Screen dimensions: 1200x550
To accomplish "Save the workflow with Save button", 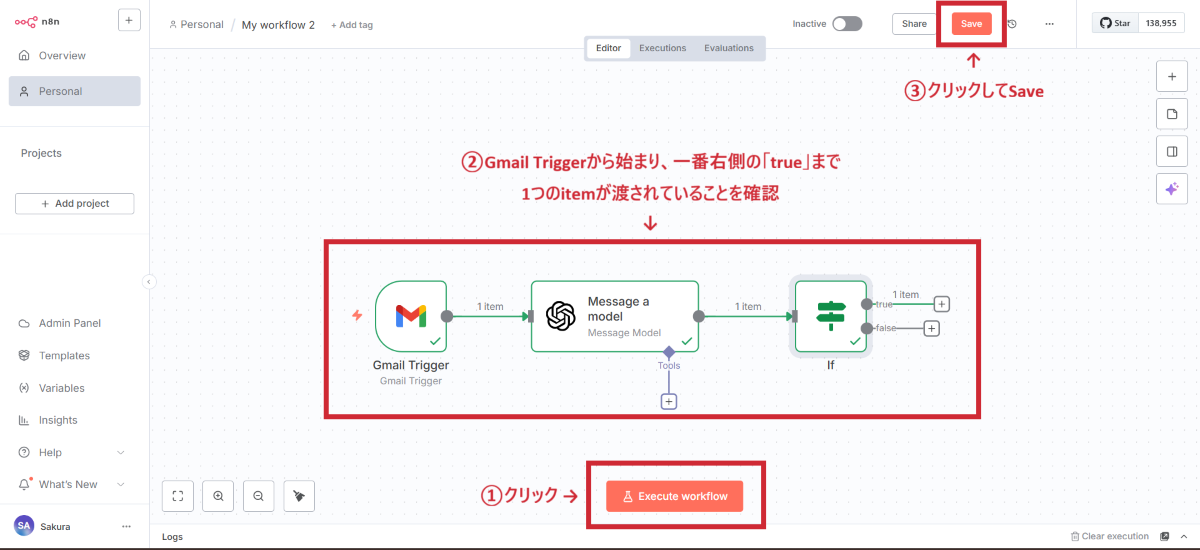I will click(971, 24).
